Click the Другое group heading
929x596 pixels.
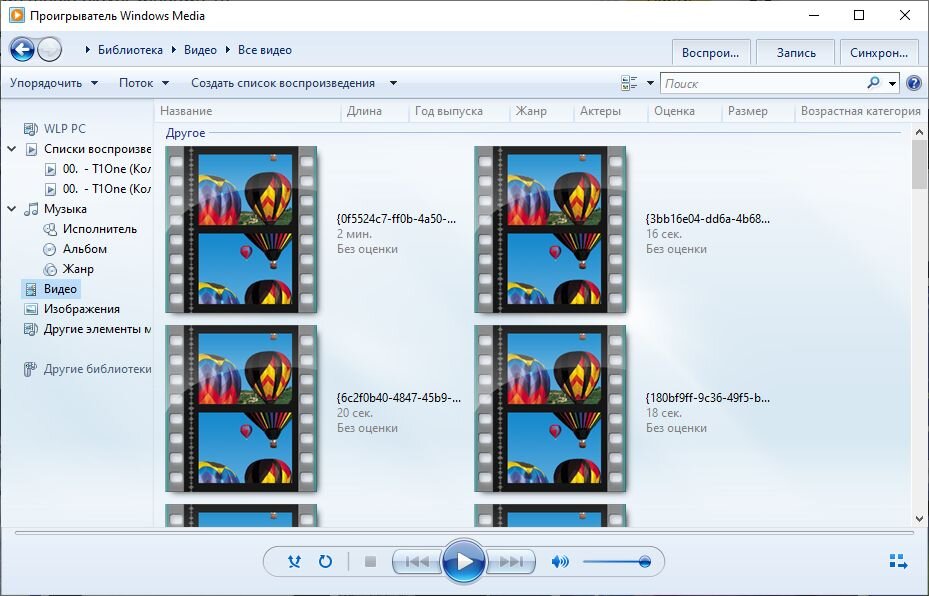(x=185, y=133)
